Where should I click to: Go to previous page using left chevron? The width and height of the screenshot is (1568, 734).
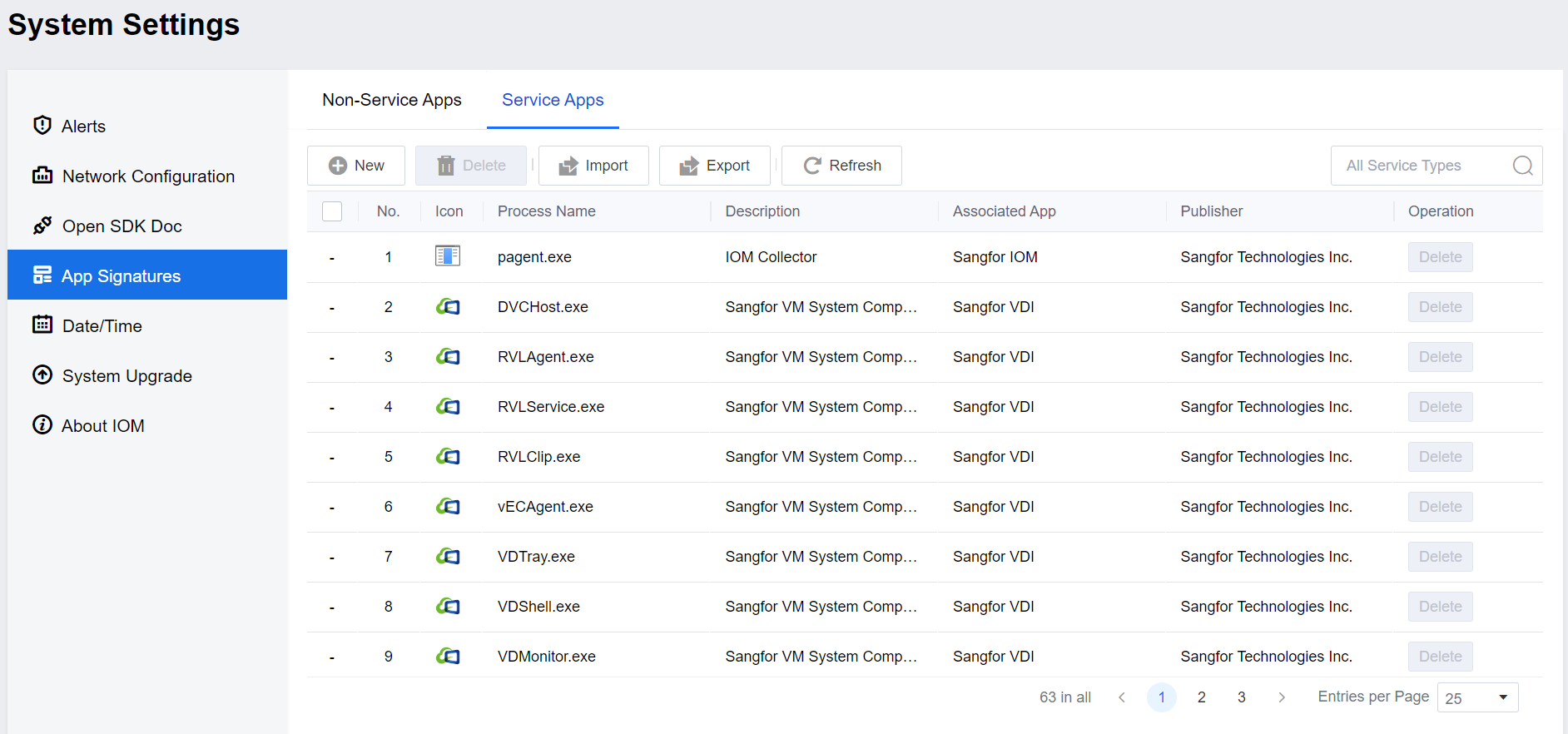pos(1122,697)
